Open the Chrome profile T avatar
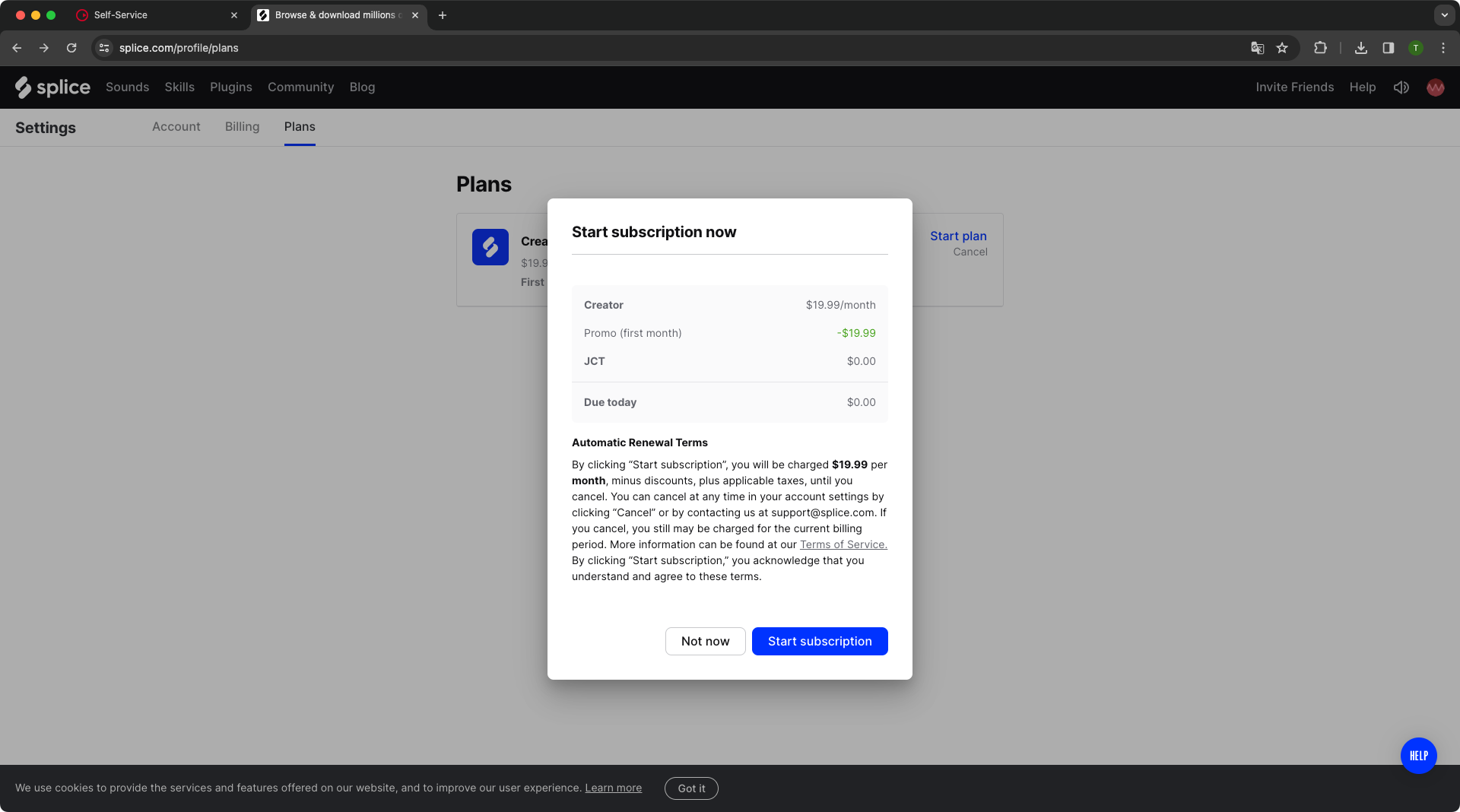1460x812 pixels. [1415, 48]
